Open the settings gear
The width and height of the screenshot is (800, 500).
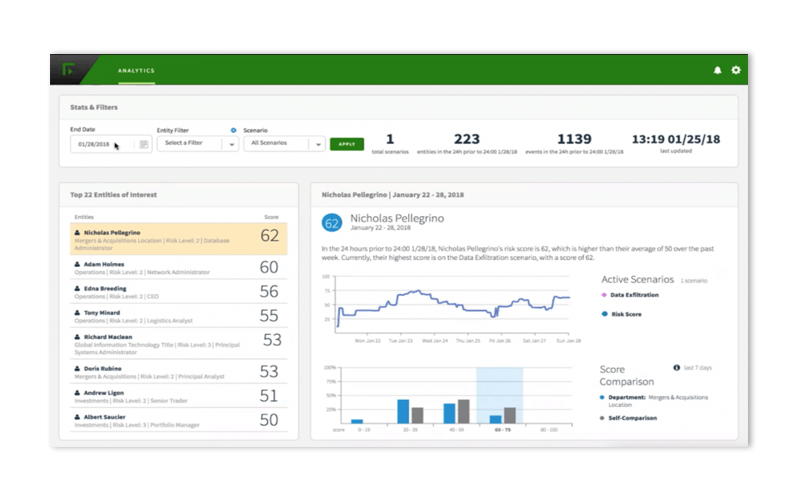pyautogui.click(x=736, y=70)
